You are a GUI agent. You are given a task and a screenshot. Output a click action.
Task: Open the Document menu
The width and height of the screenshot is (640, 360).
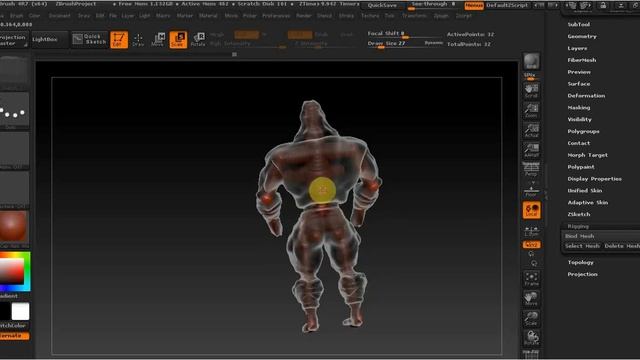(x=60, y=16)
